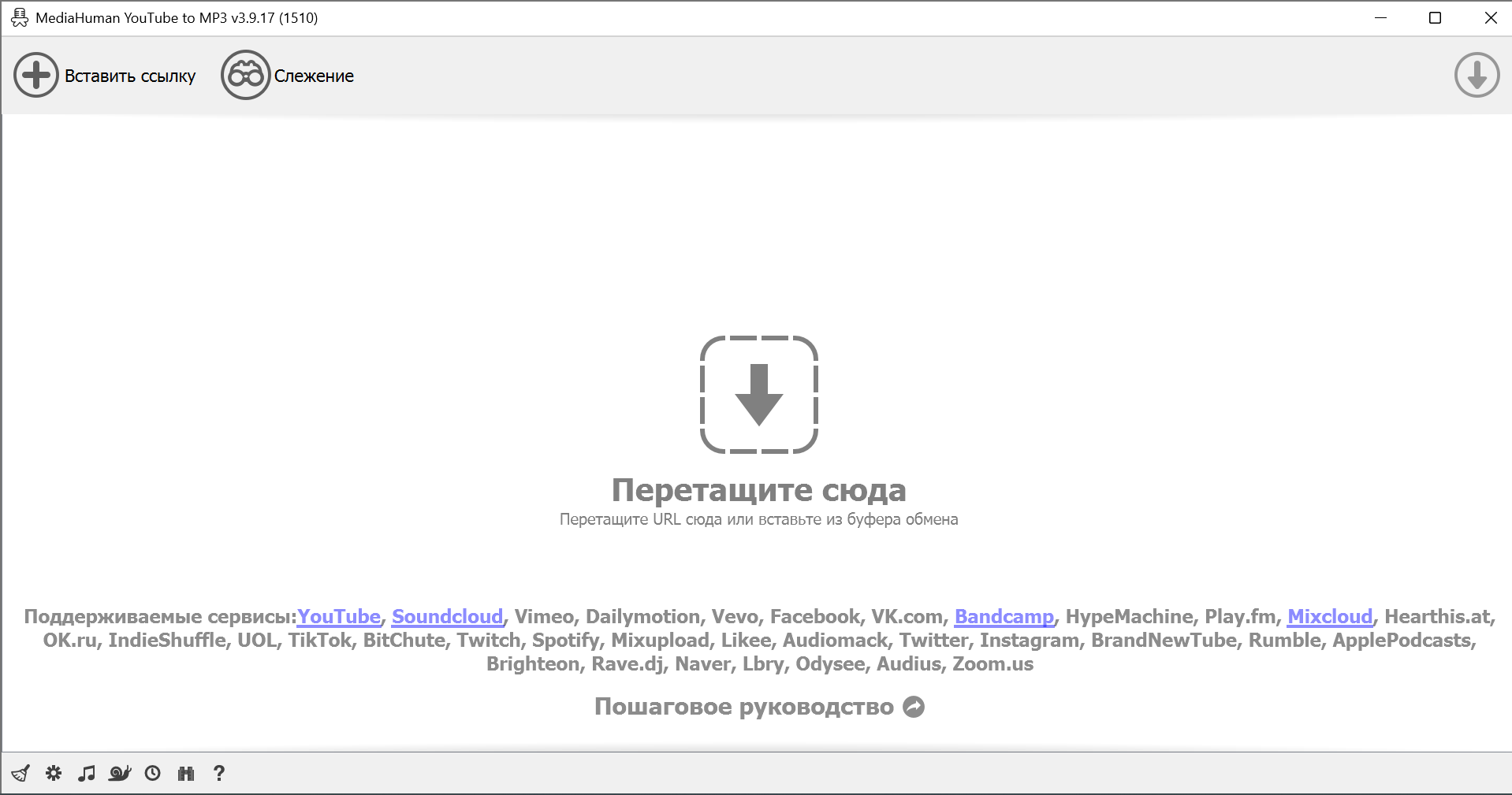Open the clock history icon

(153, 773)
